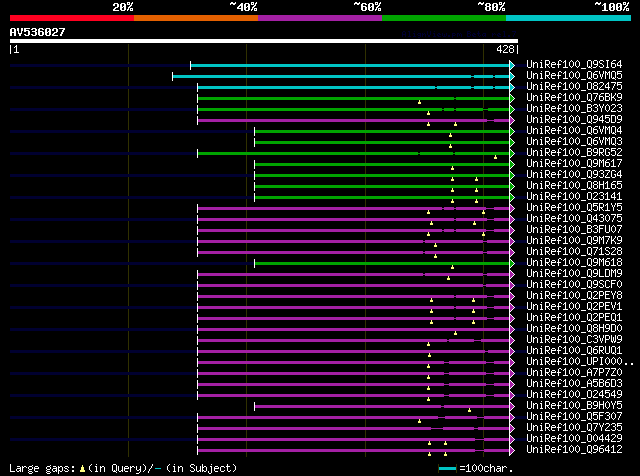
Task: Click the yellow gap marker under UniRef100_B9RG52 bar
Action: [x=495, y=157]
